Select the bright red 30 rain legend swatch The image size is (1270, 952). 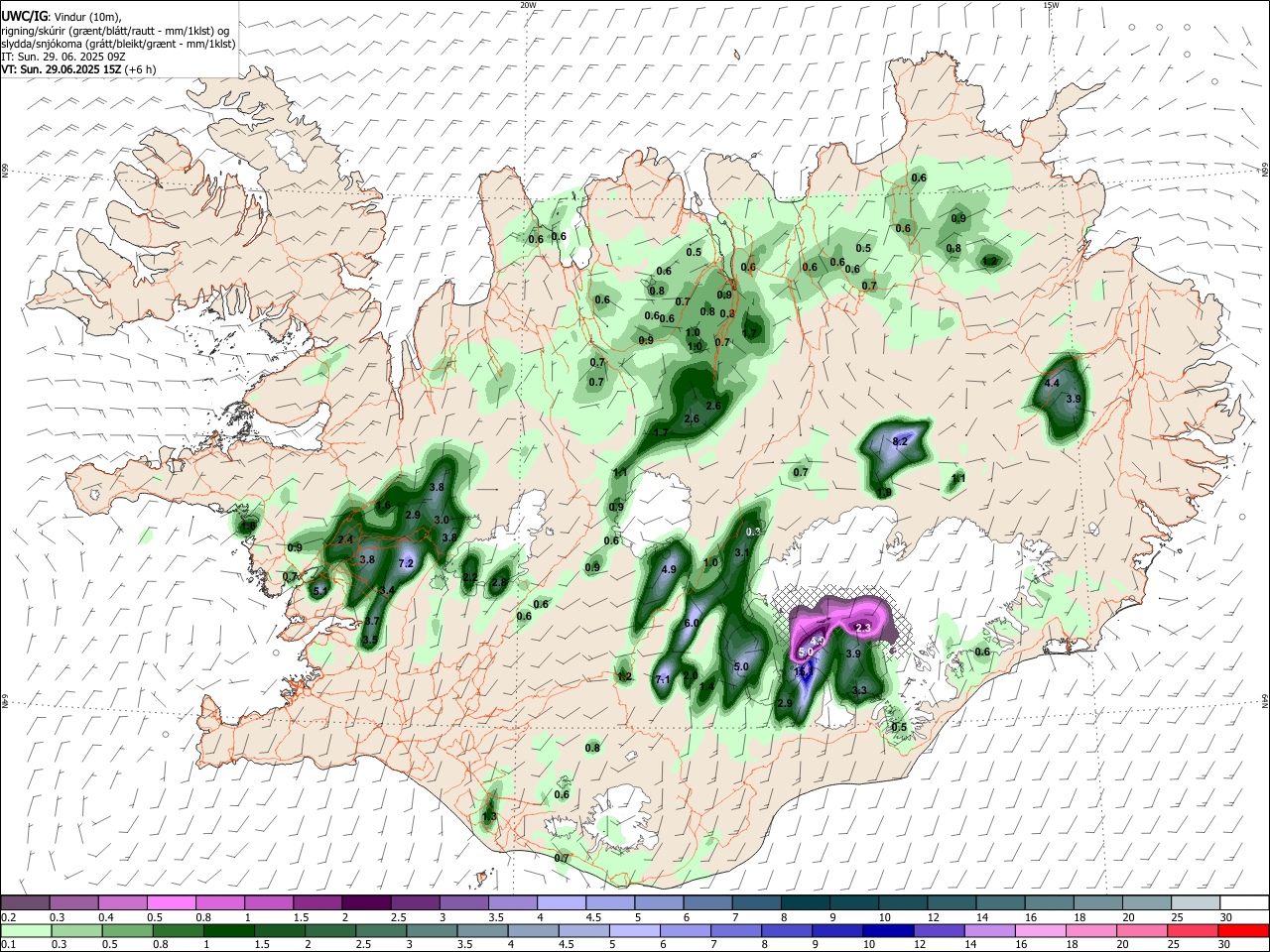coord(1244,930)
